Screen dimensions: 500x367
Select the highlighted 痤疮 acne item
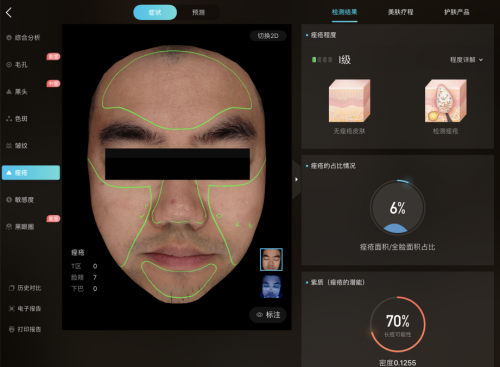pyautogui.click(x=31, y=173)
